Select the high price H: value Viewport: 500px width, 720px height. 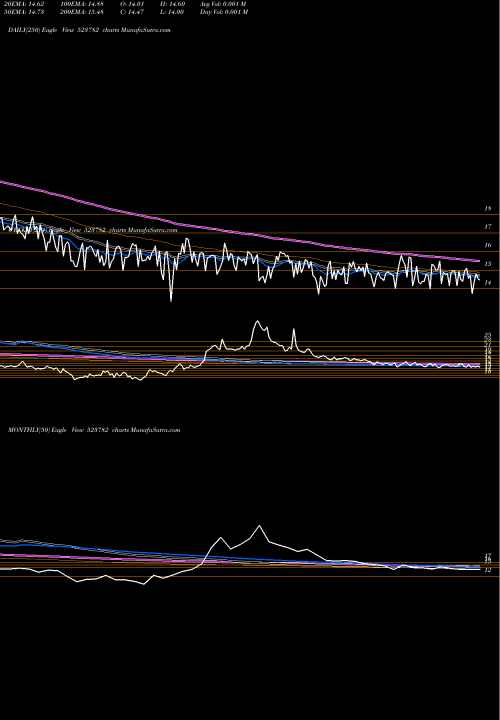click(x=173, y=4)
